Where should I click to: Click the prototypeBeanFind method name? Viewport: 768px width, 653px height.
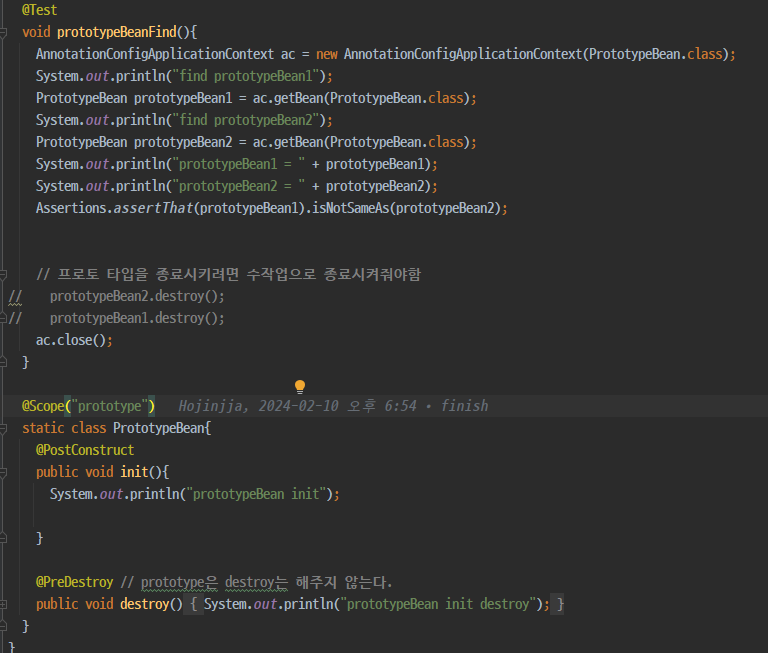click(117, 32)
